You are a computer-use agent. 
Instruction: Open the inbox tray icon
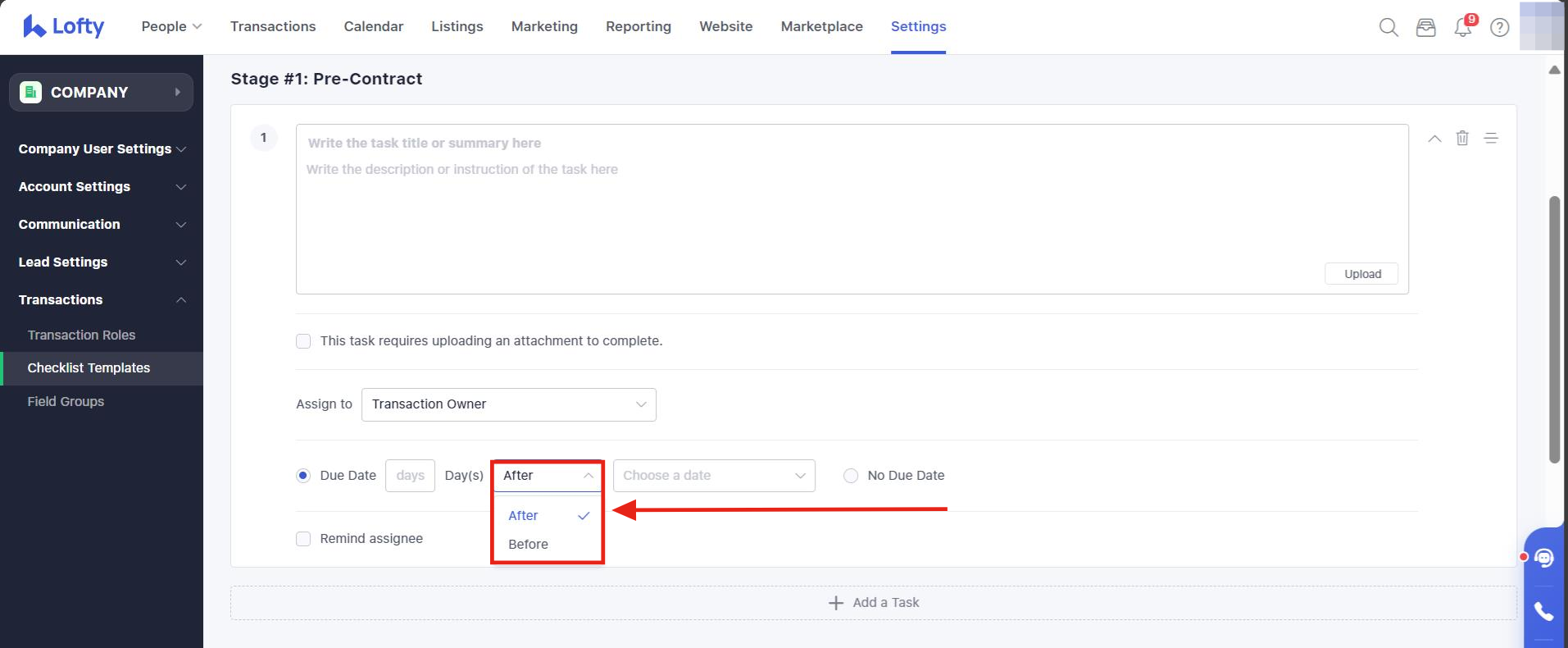1425,27
